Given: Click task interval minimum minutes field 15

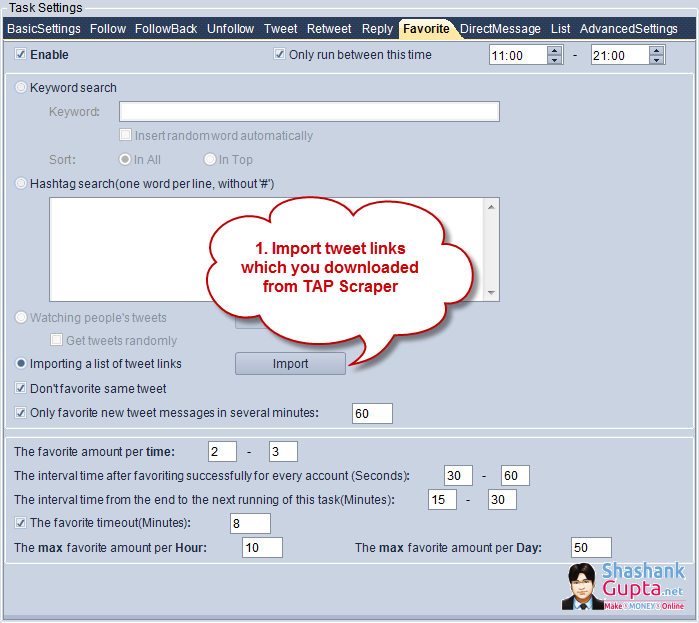Looking at the screenshot, I should (x=442, y=500).
